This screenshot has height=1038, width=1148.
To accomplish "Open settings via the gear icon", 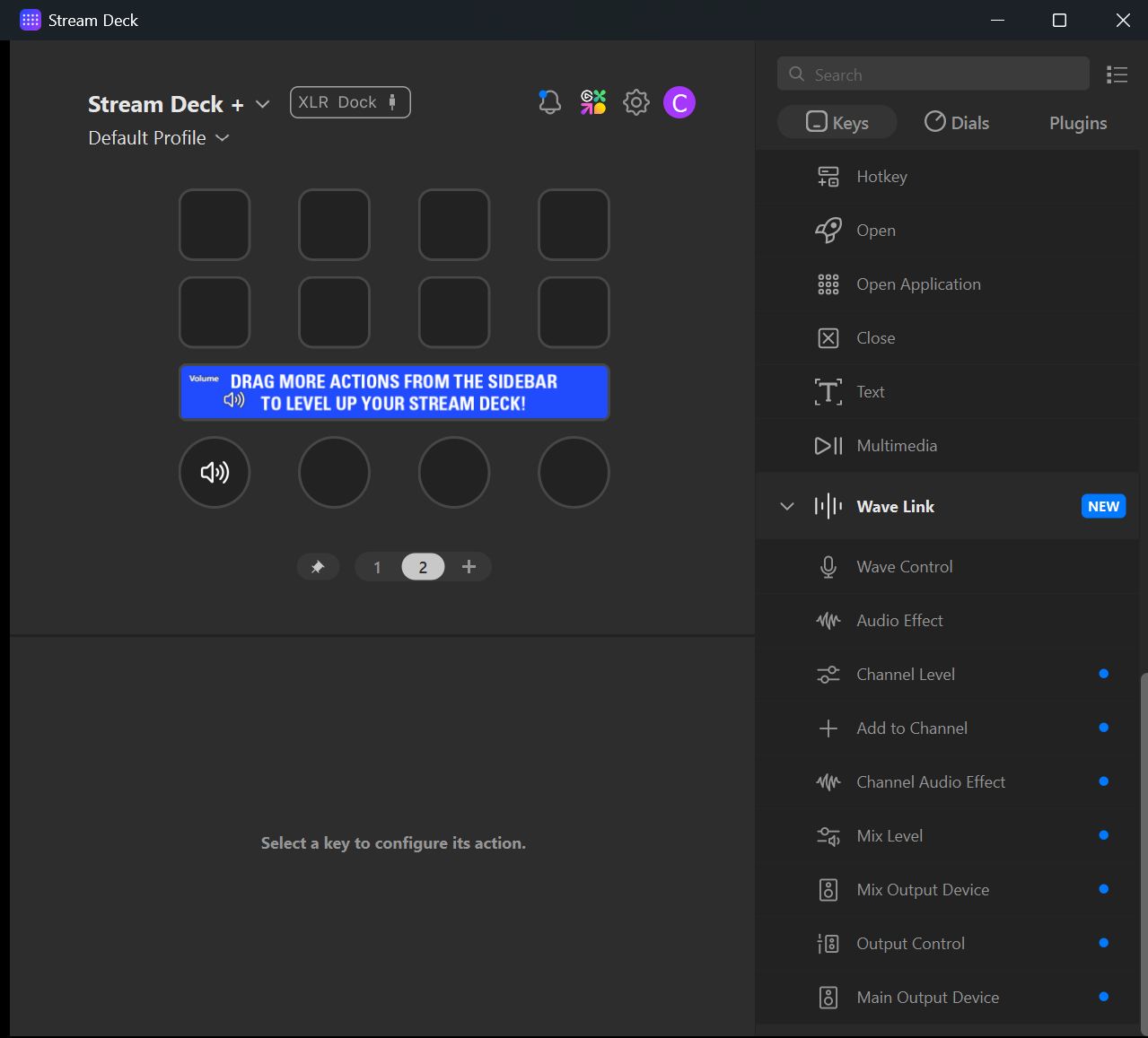I will [636, 102].
